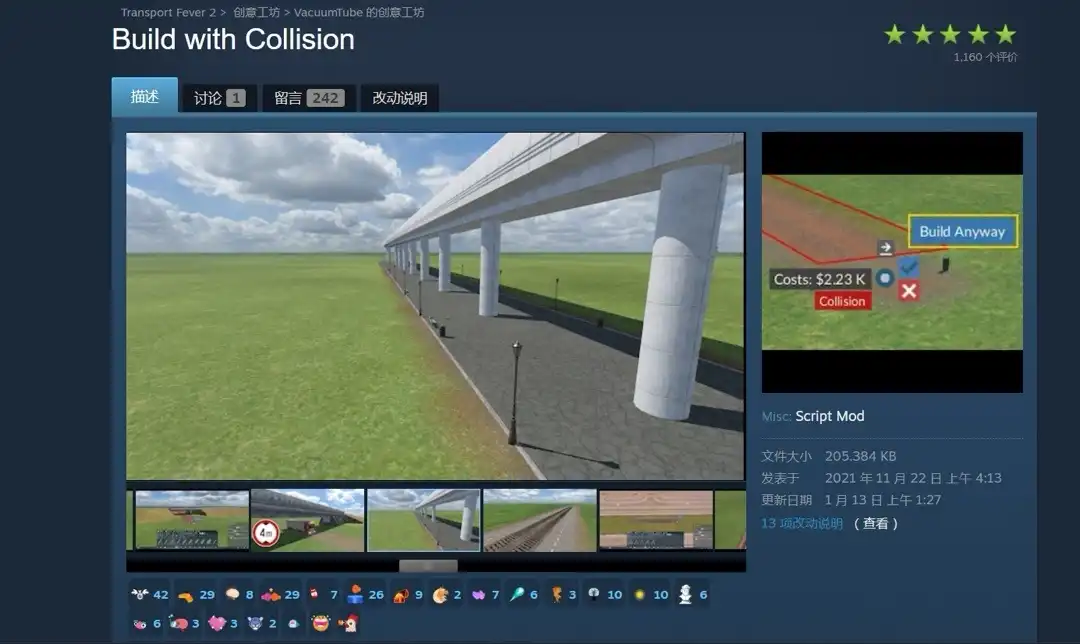Open VacuumTube 的创意工坊 breadcrumb link
This screenshot has width=1080, height=644.
pos(359,13)
